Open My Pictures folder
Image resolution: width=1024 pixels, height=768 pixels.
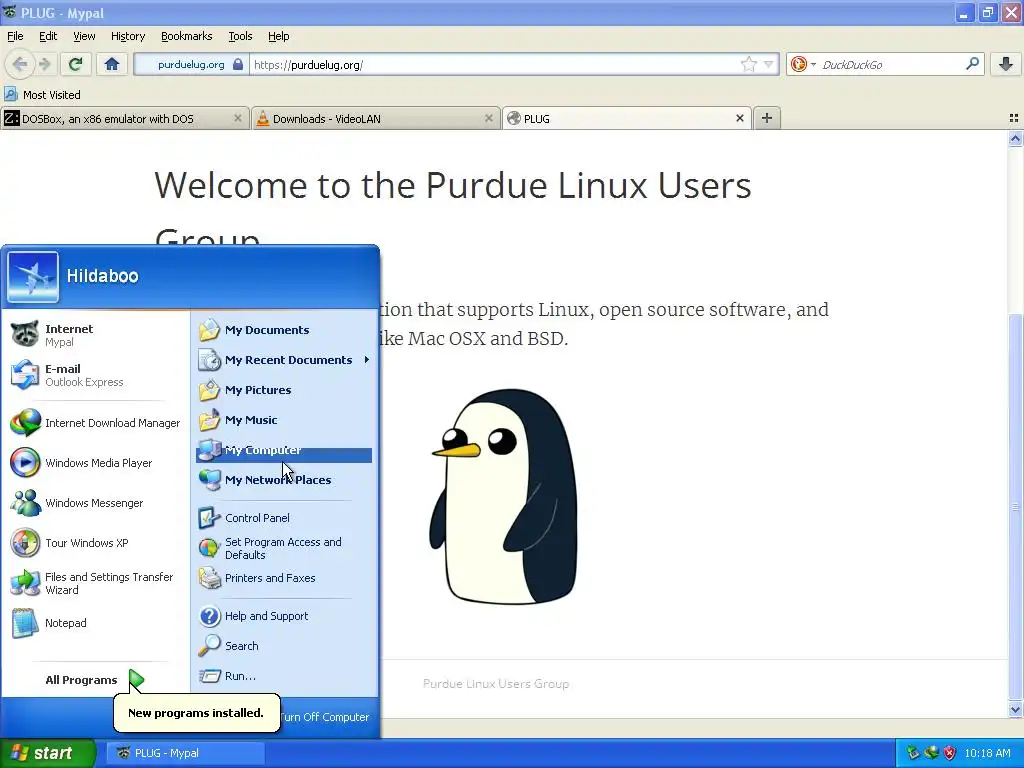[283, 390]
